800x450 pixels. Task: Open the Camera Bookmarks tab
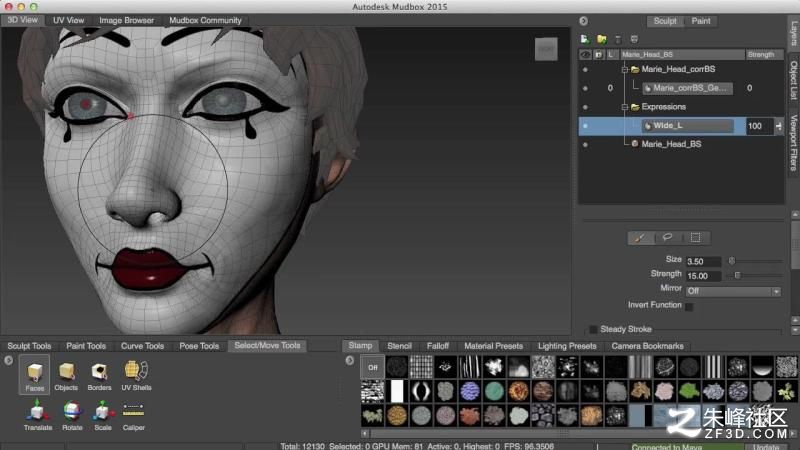pyautogui.click(x=647, y=346)
